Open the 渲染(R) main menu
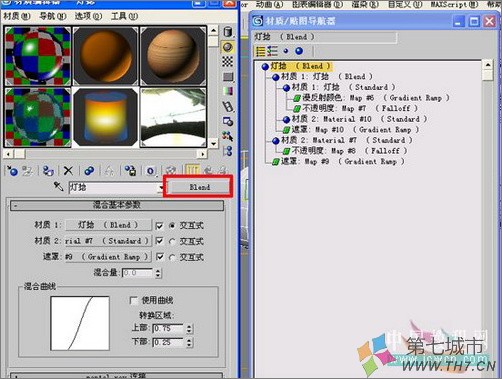This screenshot has width=502, height=379. (x=366, y=4)
